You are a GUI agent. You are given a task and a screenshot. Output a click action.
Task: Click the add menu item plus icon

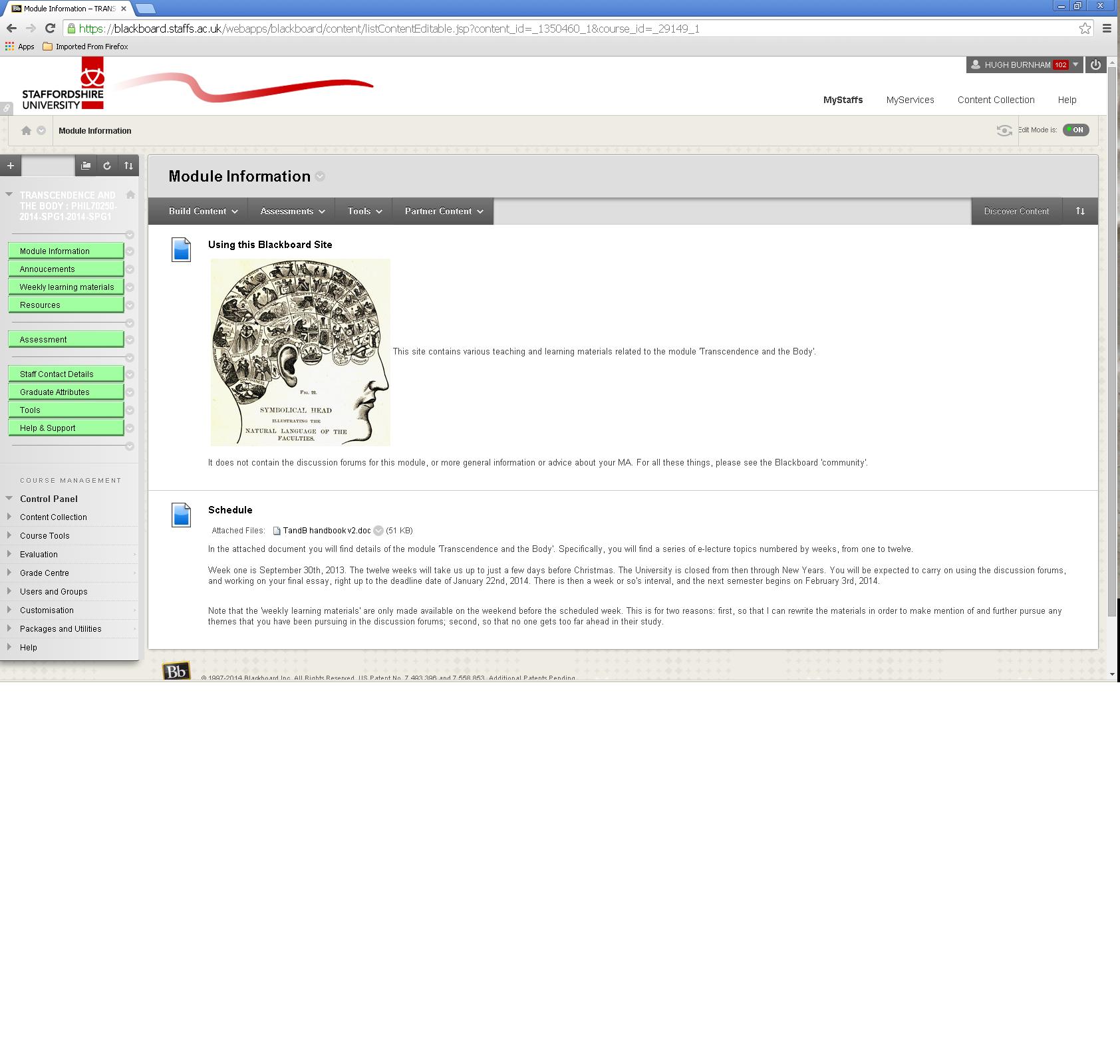(11, 166)
